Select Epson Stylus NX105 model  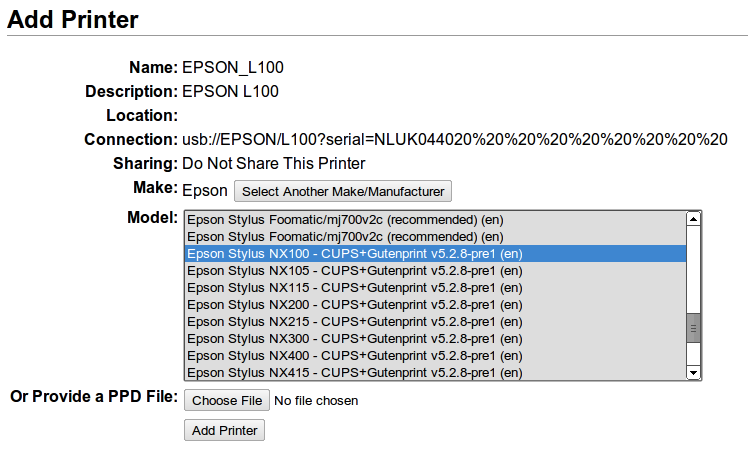435,271
